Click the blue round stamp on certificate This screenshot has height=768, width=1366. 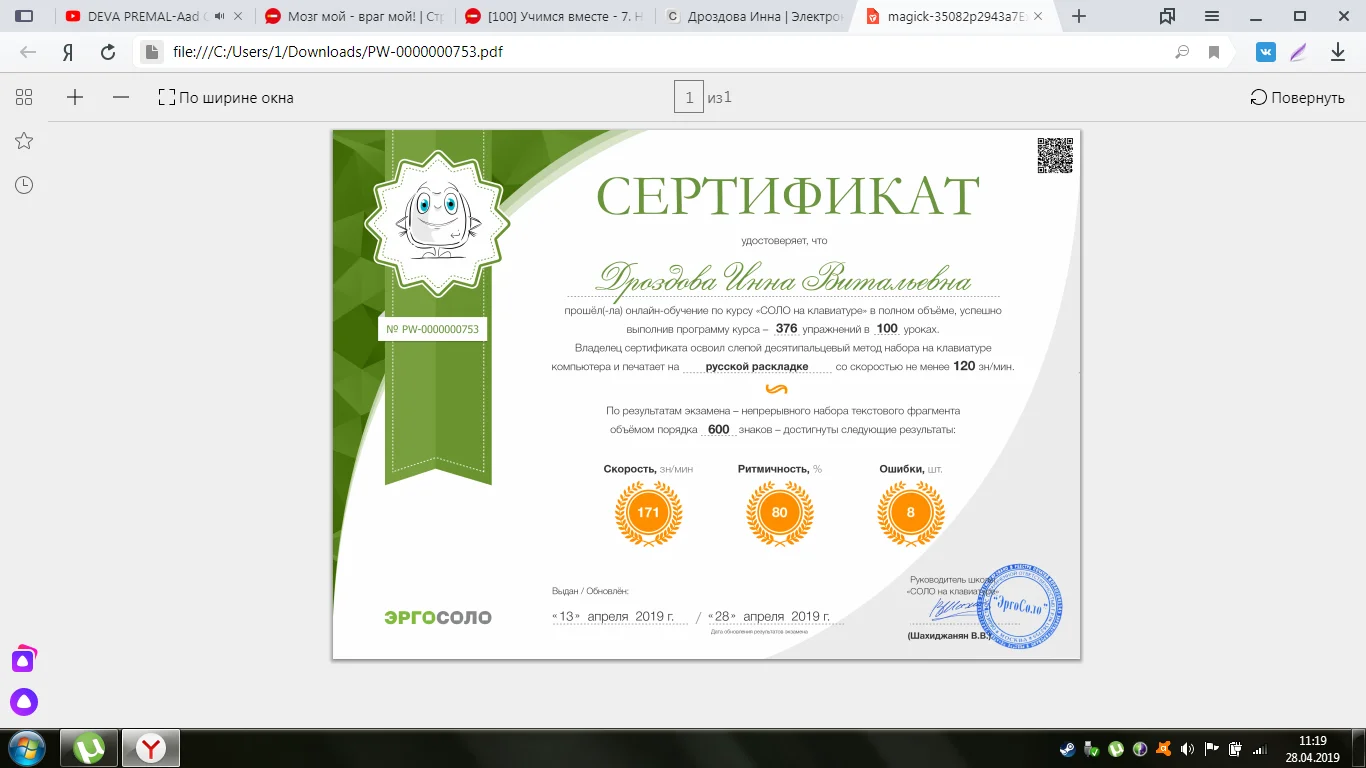point(1020,605)
